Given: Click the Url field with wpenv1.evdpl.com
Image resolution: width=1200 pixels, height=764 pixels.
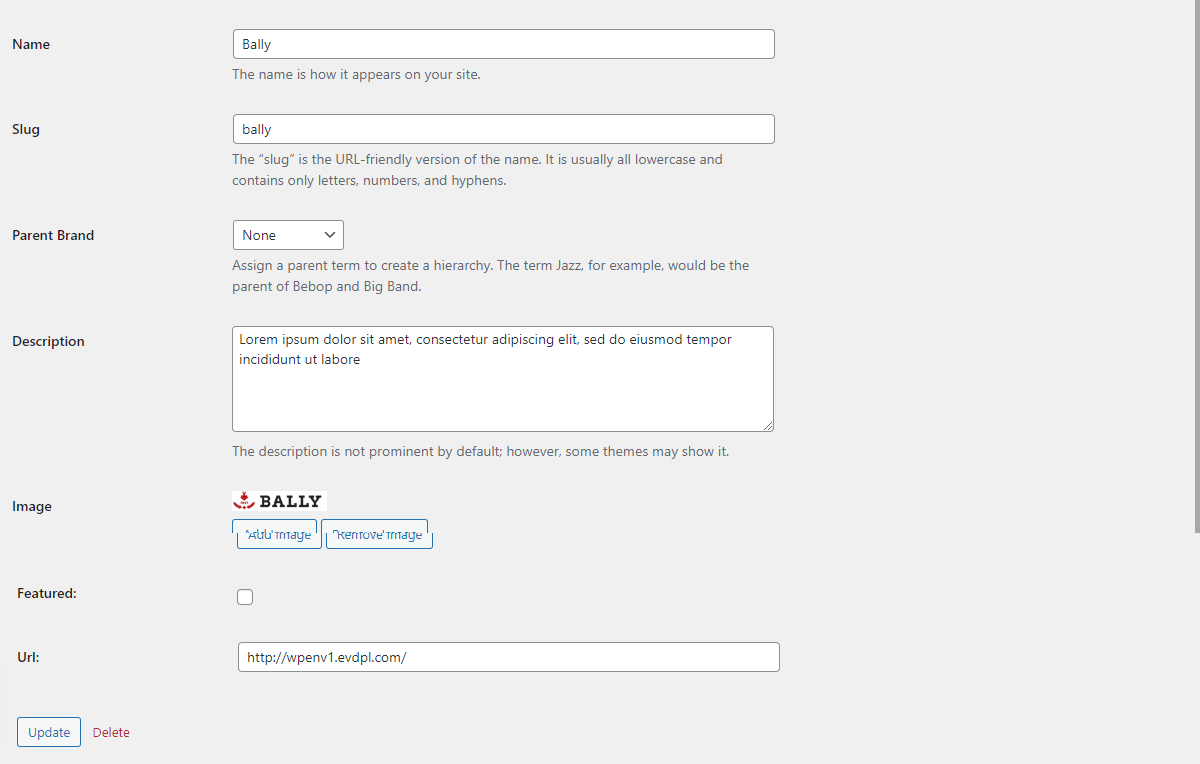Looking at the screenshot, I should coord(509,657).
